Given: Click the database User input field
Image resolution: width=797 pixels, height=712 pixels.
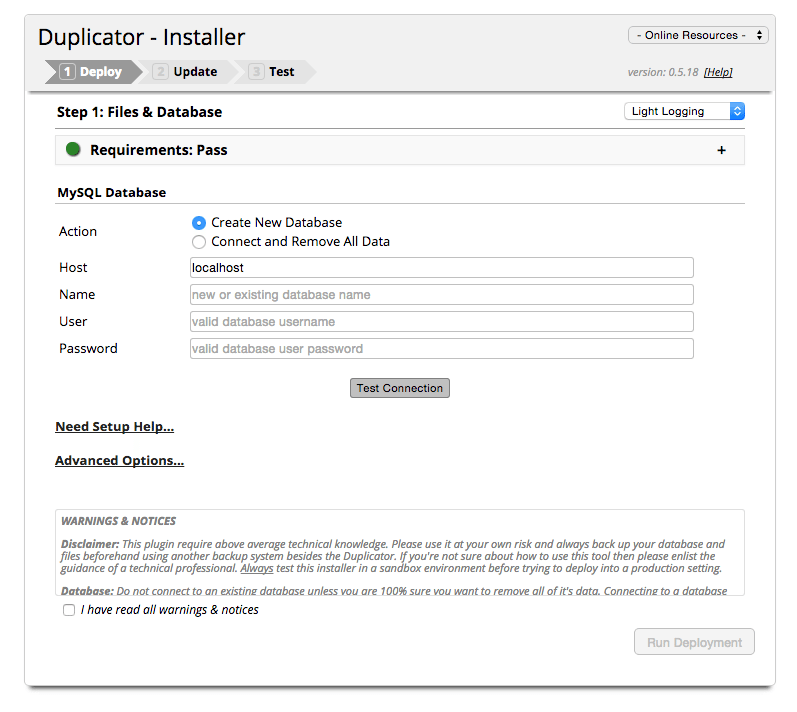Looking at the screenshot, I should pyautogui.click(x=441, y=322).
